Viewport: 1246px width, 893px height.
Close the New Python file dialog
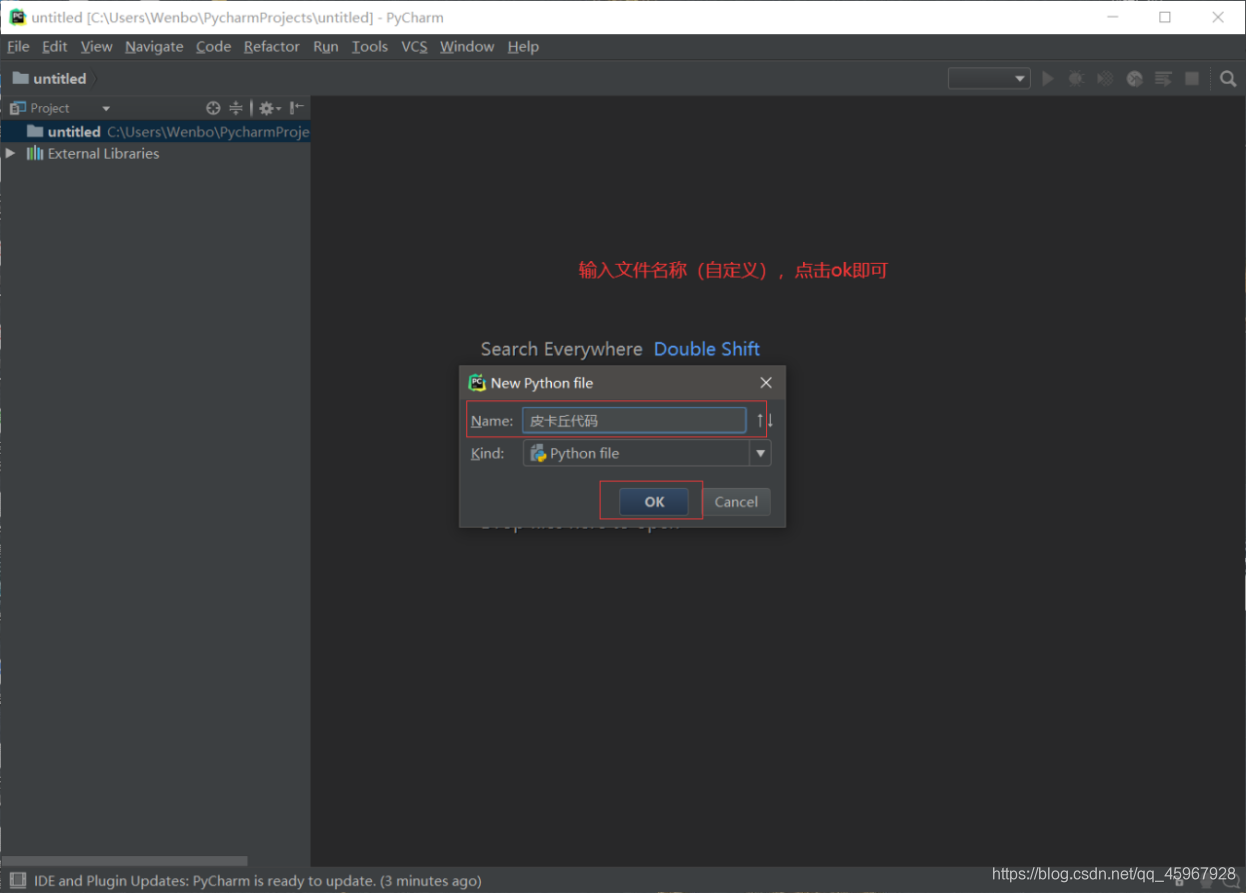(x=766, y=383)
